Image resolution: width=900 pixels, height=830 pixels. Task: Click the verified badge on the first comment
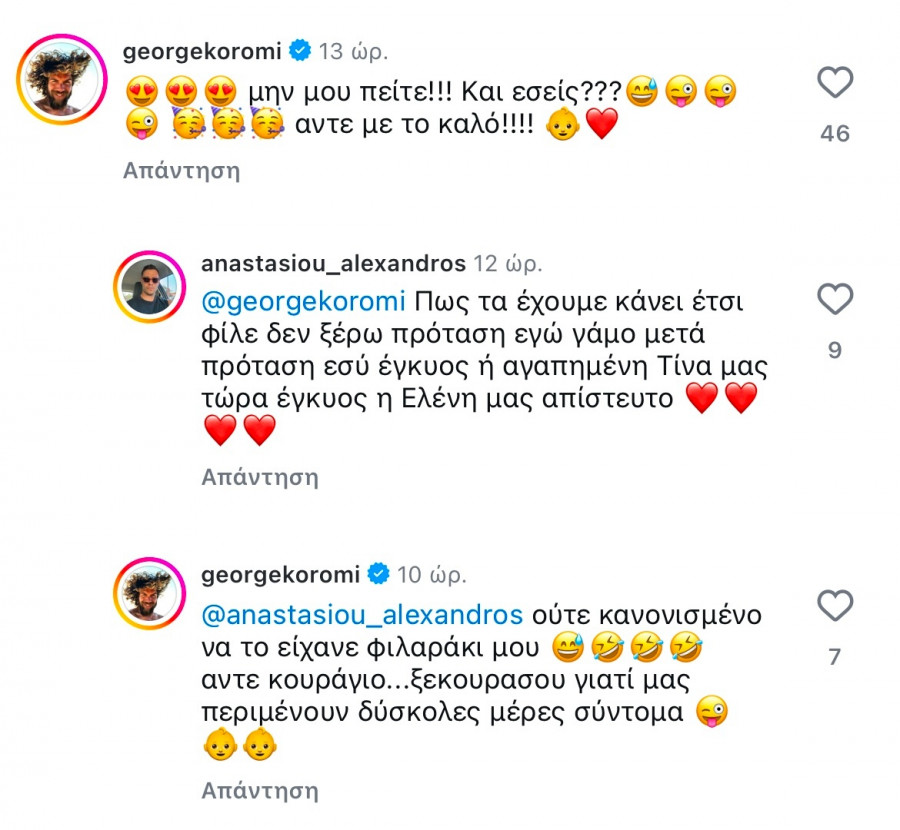click(298, 49)
